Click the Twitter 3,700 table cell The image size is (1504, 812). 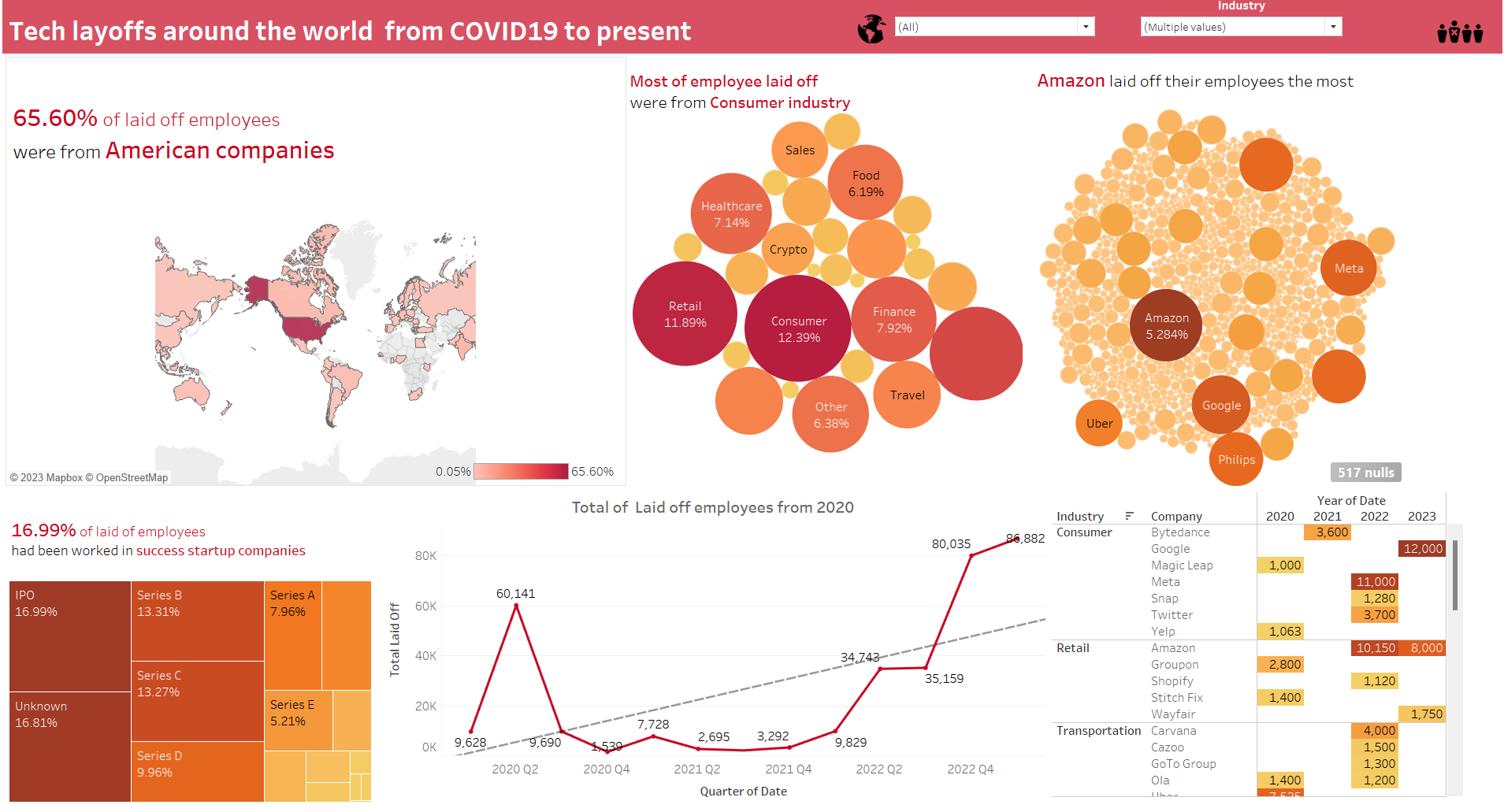pos(1375,614)
